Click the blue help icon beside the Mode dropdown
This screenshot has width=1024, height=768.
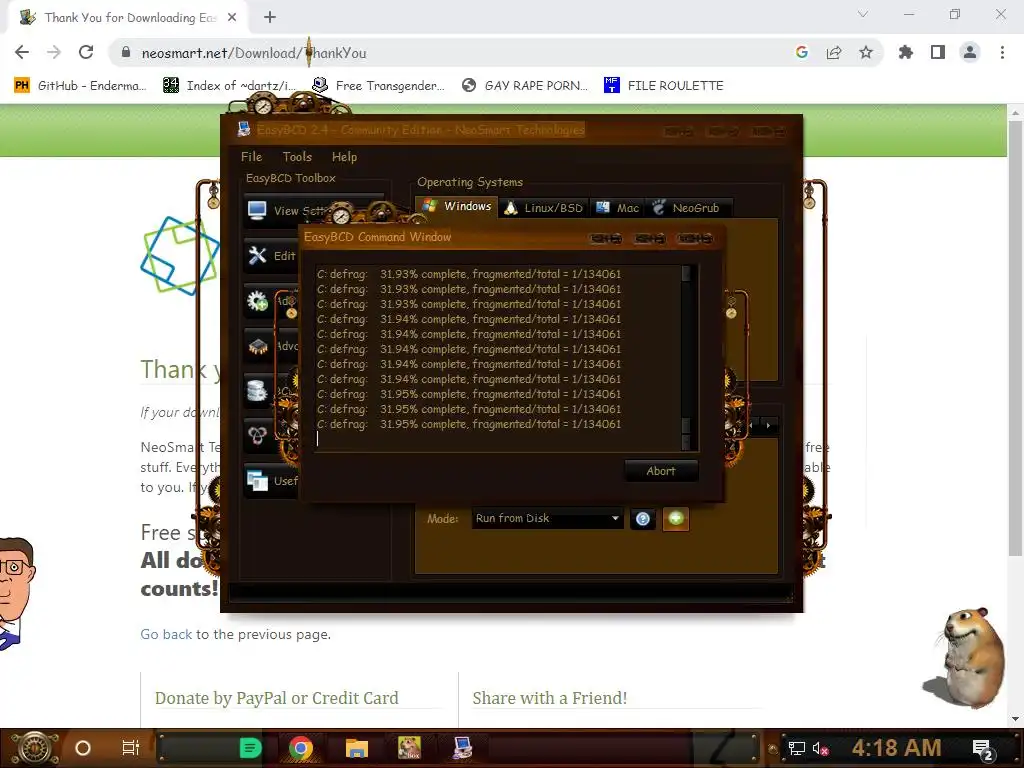pyautogui.click(x=643, y=519)
